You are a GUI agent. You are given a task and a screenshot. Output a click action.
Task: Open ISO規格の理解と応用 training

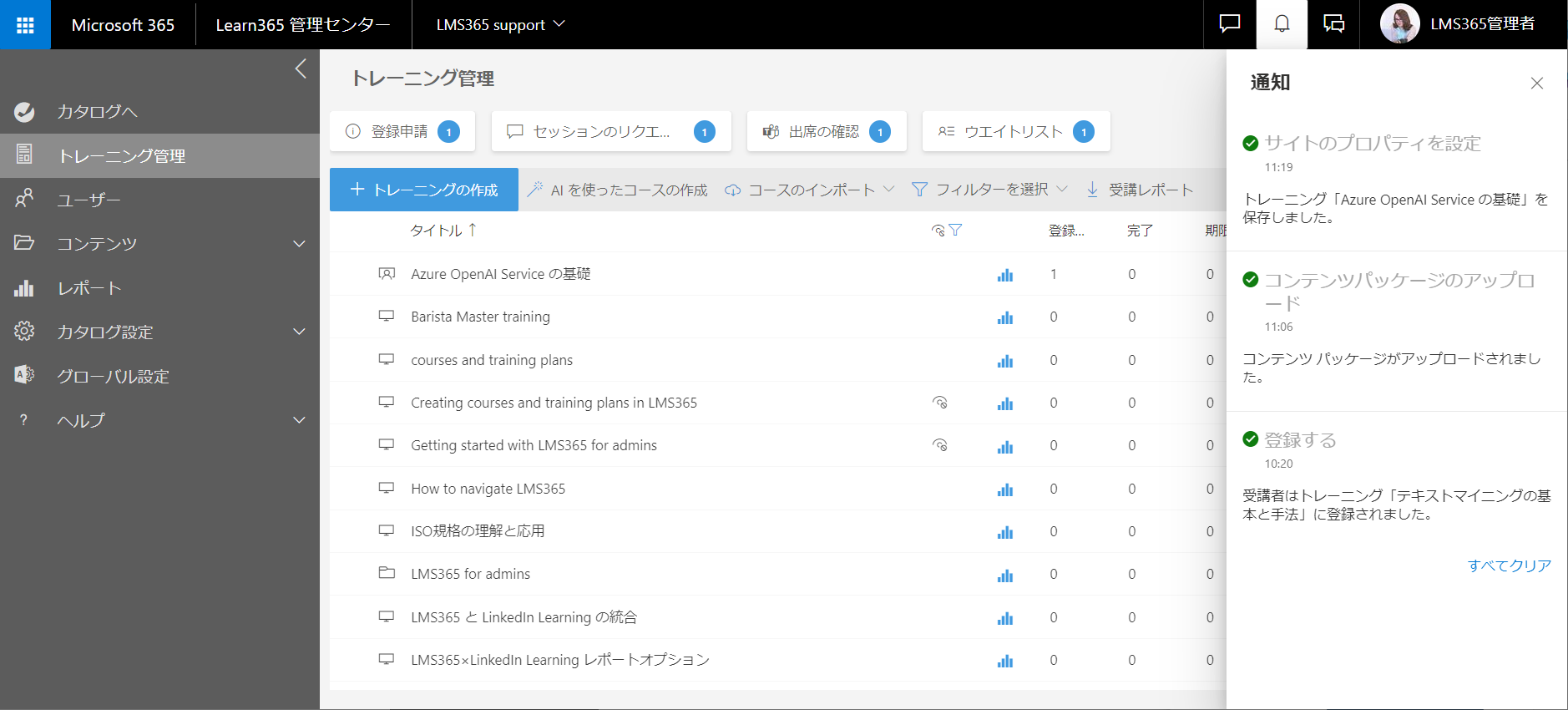(478, 531)
